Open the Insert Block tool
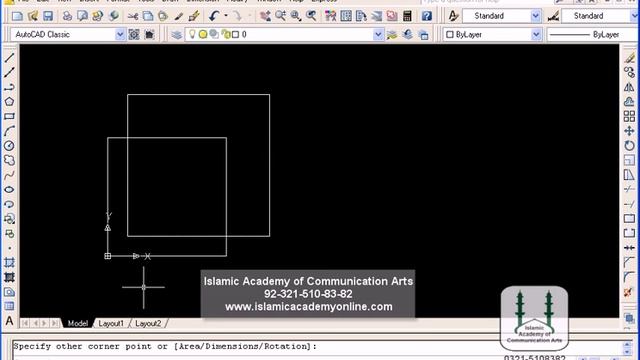Screen dimensions: 640x360 click(9, 219)
